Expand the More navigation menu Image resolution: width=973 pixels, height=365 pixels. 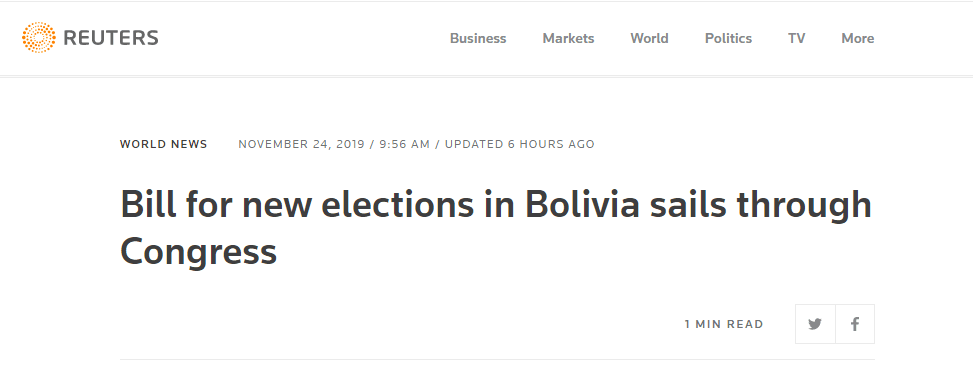click(858, 38)
